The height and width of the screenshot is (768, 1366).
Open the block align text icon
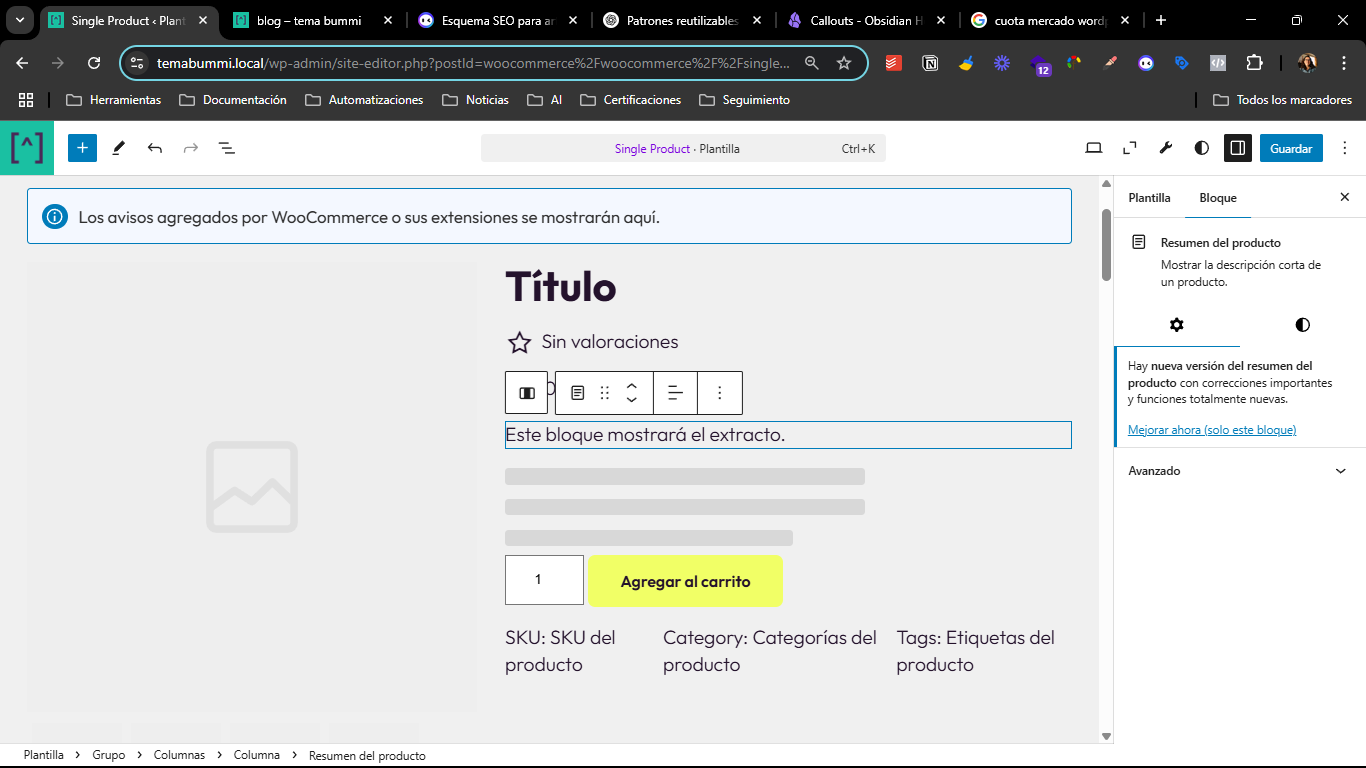pos(675,393)
